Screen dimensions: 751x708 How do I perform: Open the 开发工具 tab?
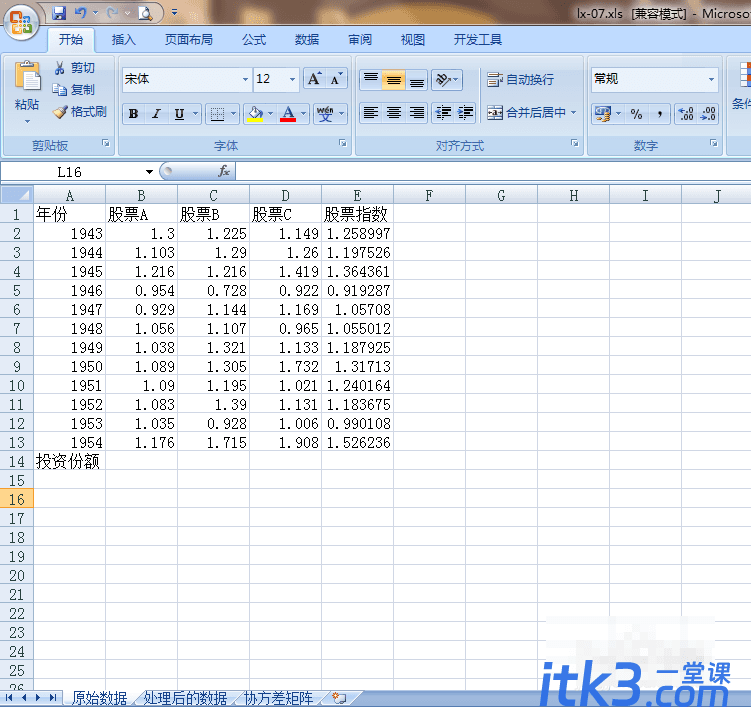[478, 40]
